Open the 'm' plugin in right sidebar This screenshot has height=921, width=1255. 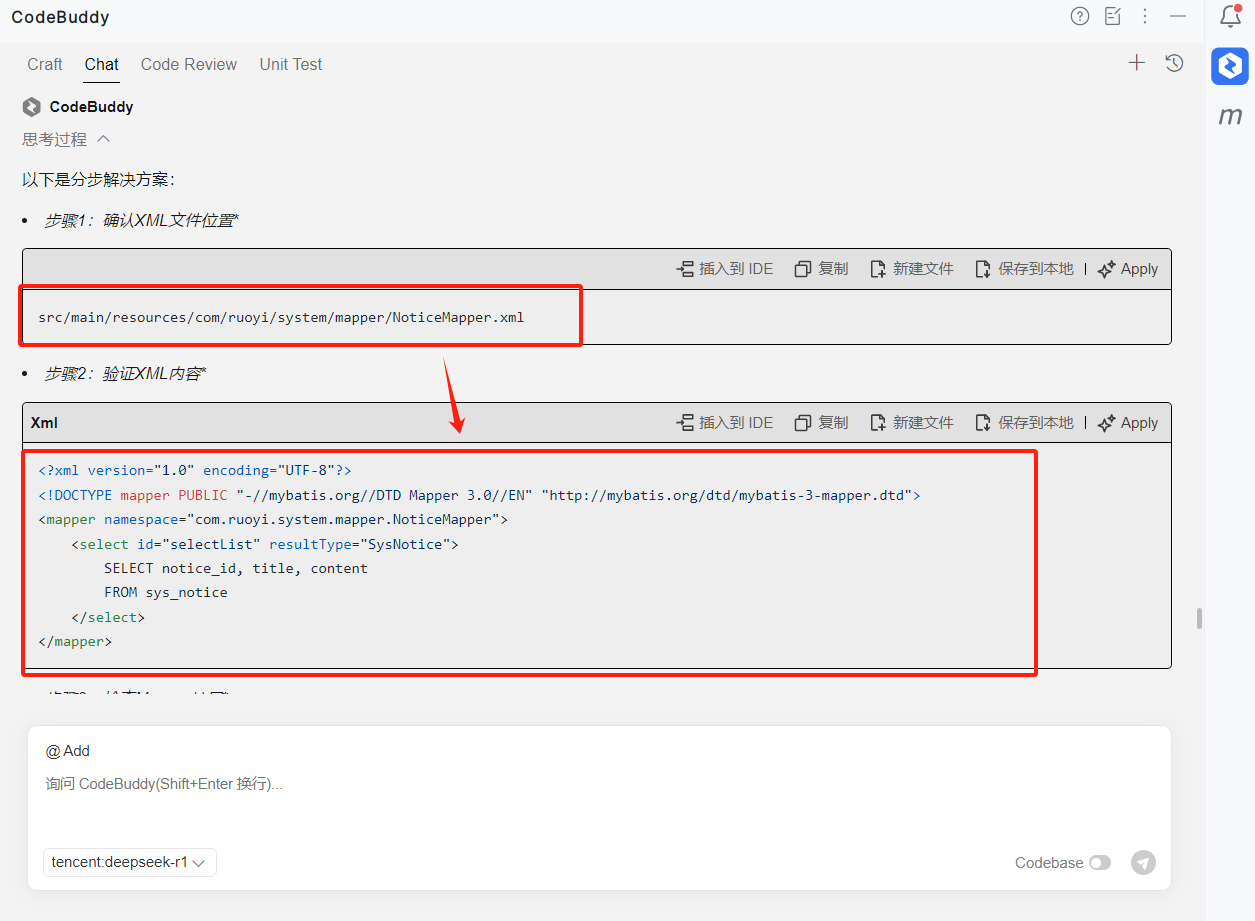(x=1230, y=116)
